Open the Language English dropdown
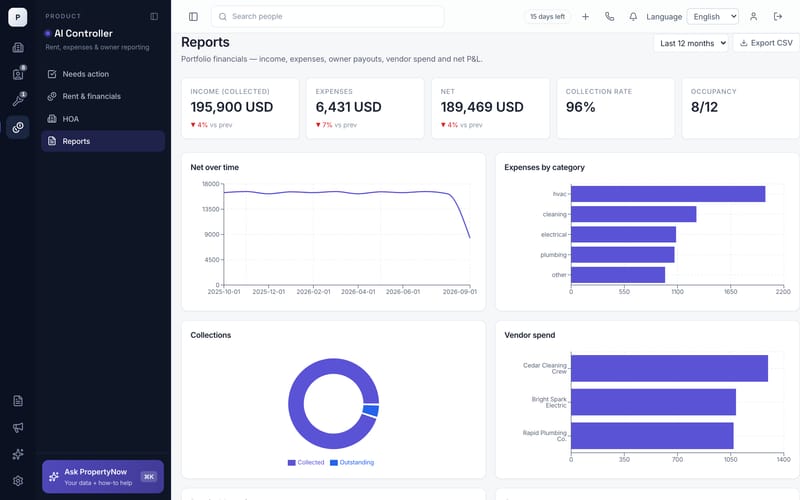Screen dimensions: 800x500 [x=712, y=17]
